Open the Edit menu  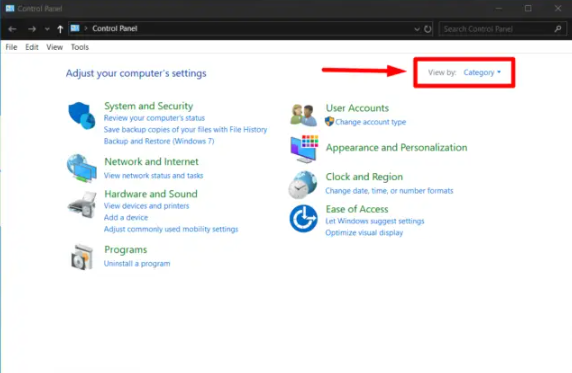(32, 47)
